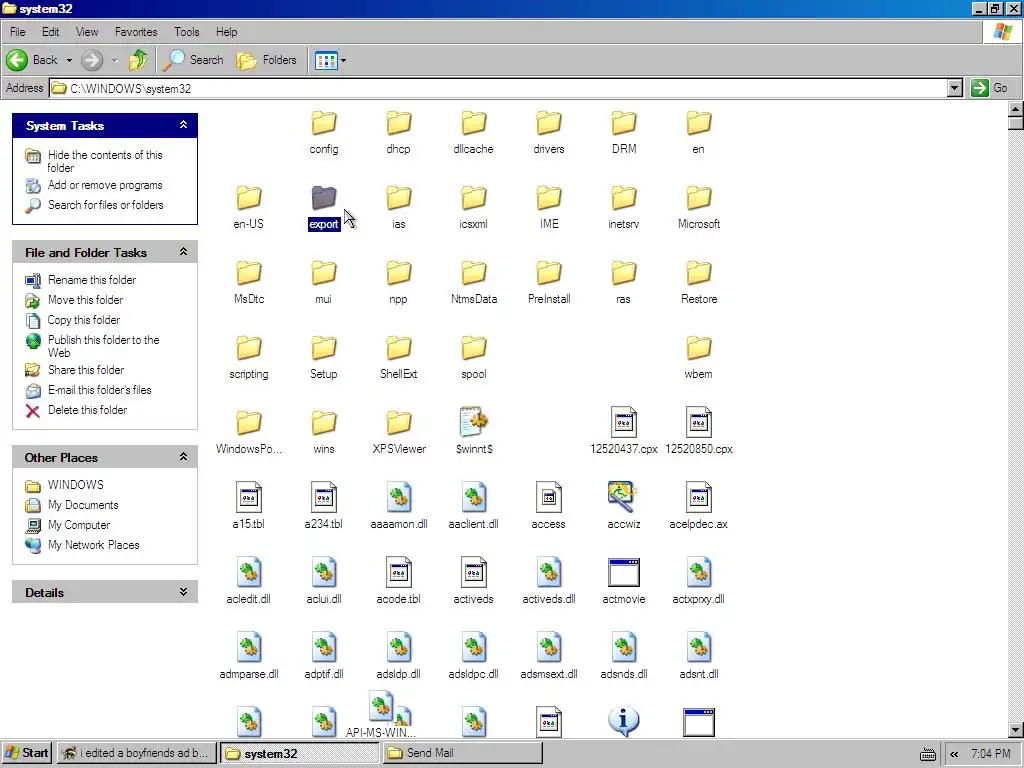Click the Up folder toolbar icon

click(138, 60)
